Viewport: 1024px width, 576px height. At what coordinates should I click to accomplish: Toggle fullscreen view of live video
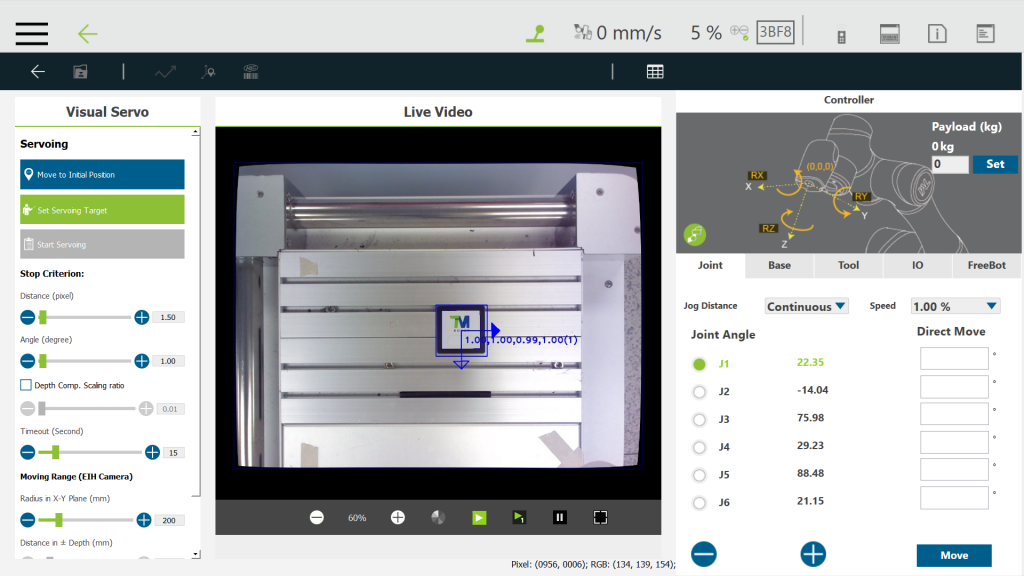600,517
